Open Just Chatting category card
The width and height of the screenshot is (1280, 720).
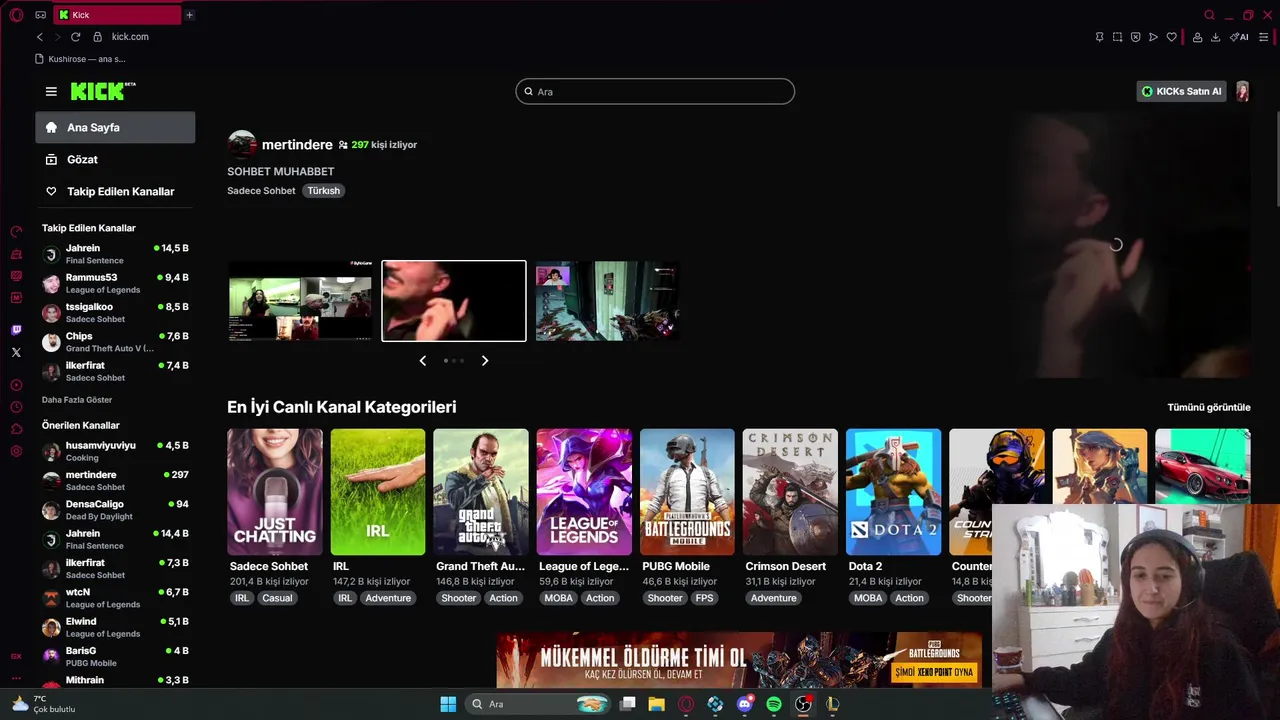pyautogui.click(x=275, y=492)
